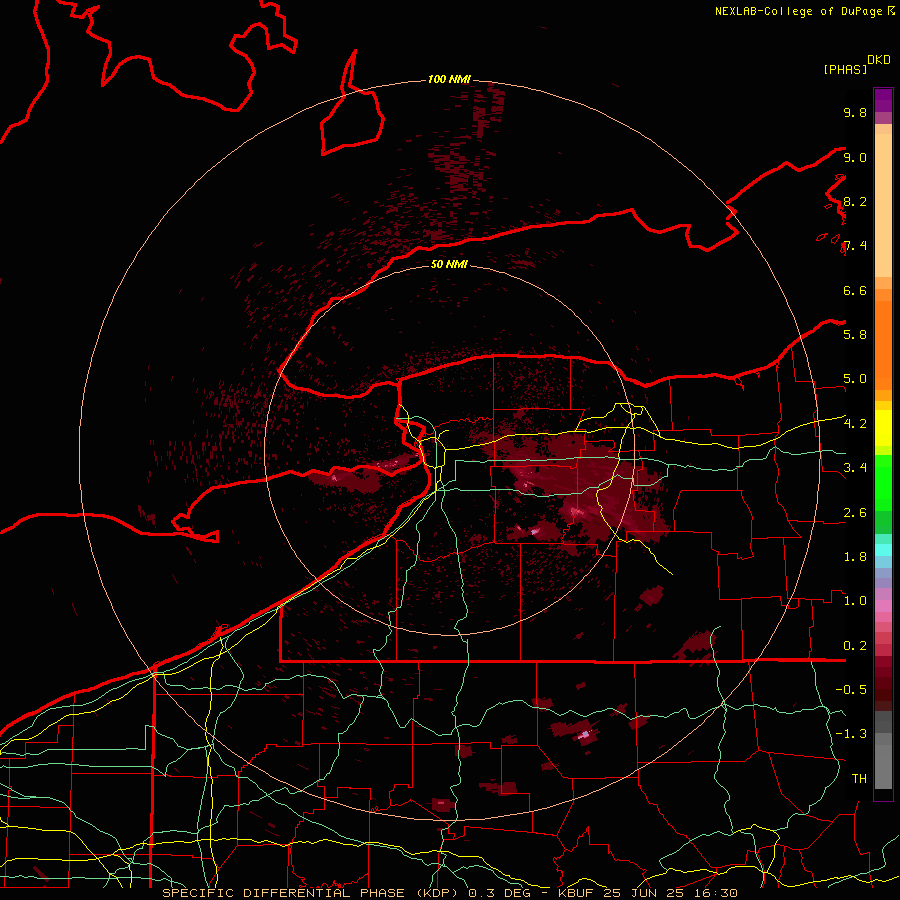
Task: Click the 'SPECIFIC DIFFERENTIAL PHASE (KDP)' caption text
Action: (x=312, y=893)
